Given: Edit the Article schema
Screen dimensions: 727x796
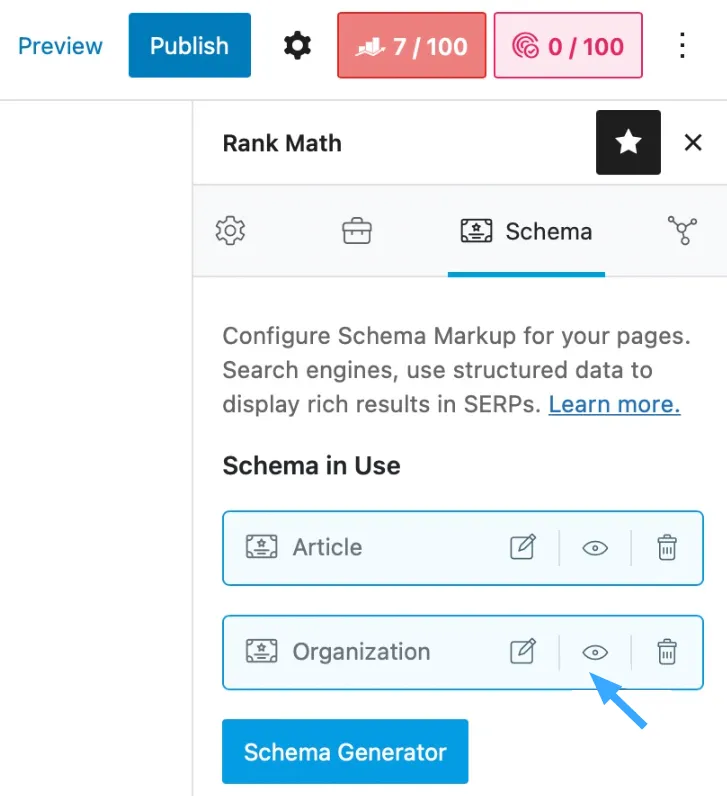Looking at the screenshot, I should (523, 547).
